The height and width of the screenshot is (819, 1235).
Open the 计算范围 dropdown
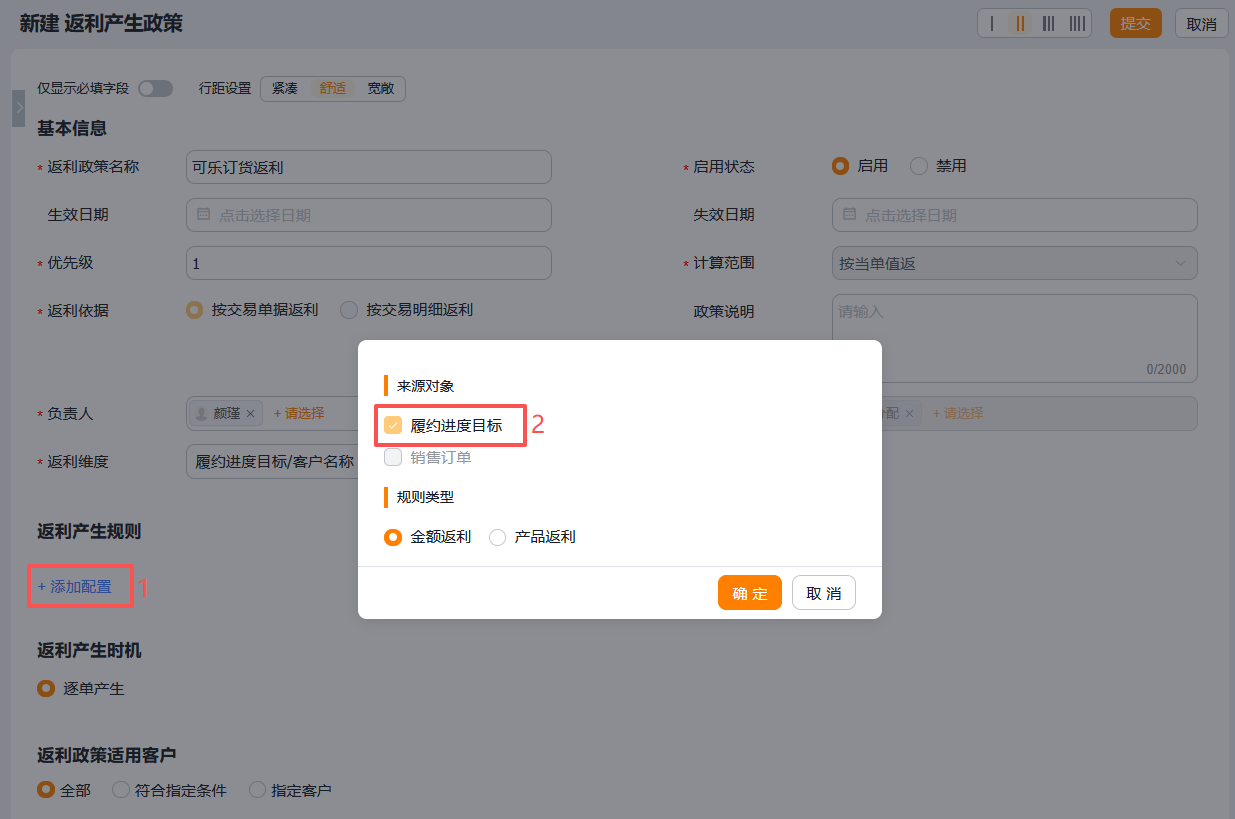click(x=1015, y=263)
